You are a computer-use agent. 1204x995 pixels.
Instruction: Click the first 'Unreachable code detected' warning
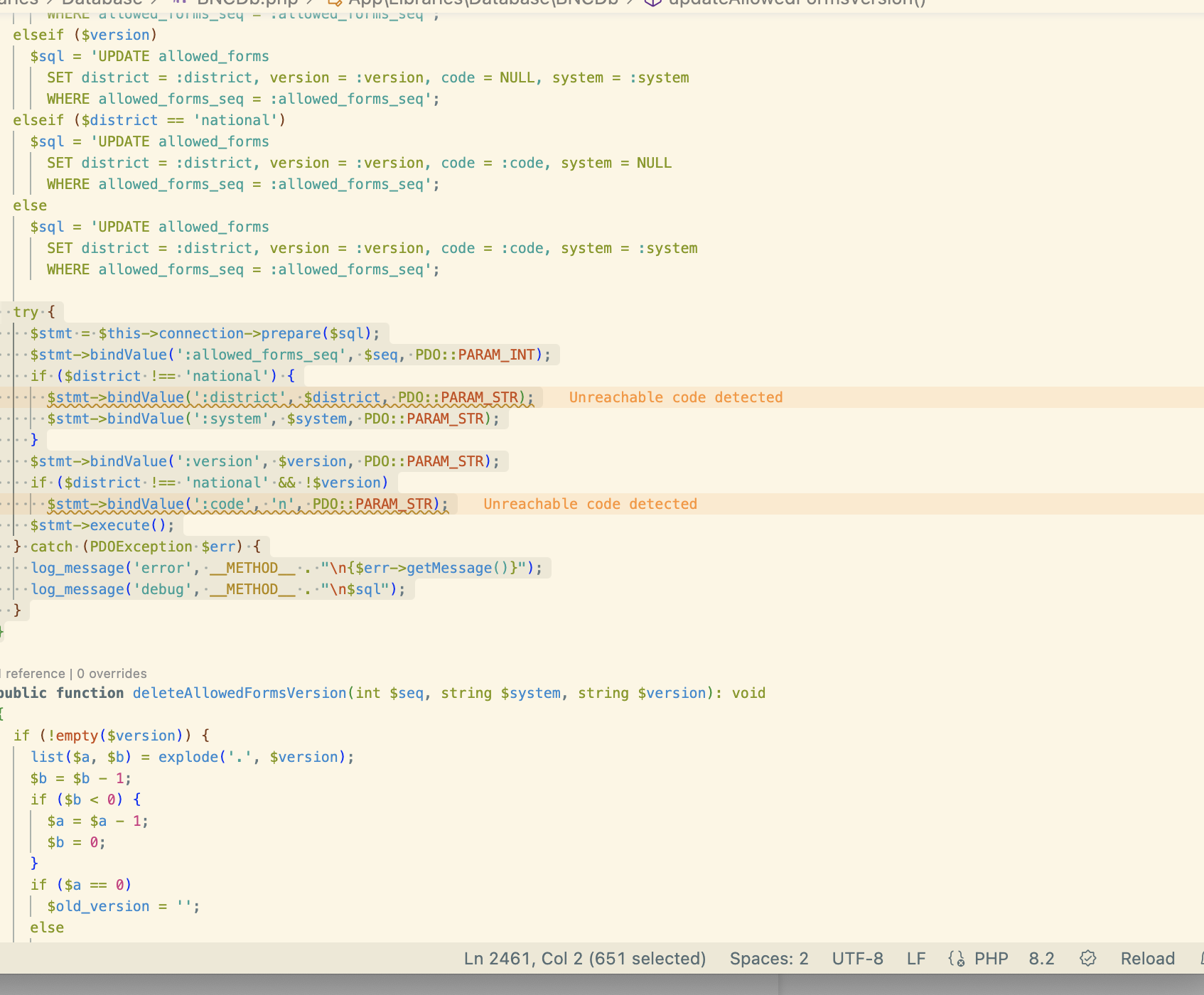click(675, 397)
